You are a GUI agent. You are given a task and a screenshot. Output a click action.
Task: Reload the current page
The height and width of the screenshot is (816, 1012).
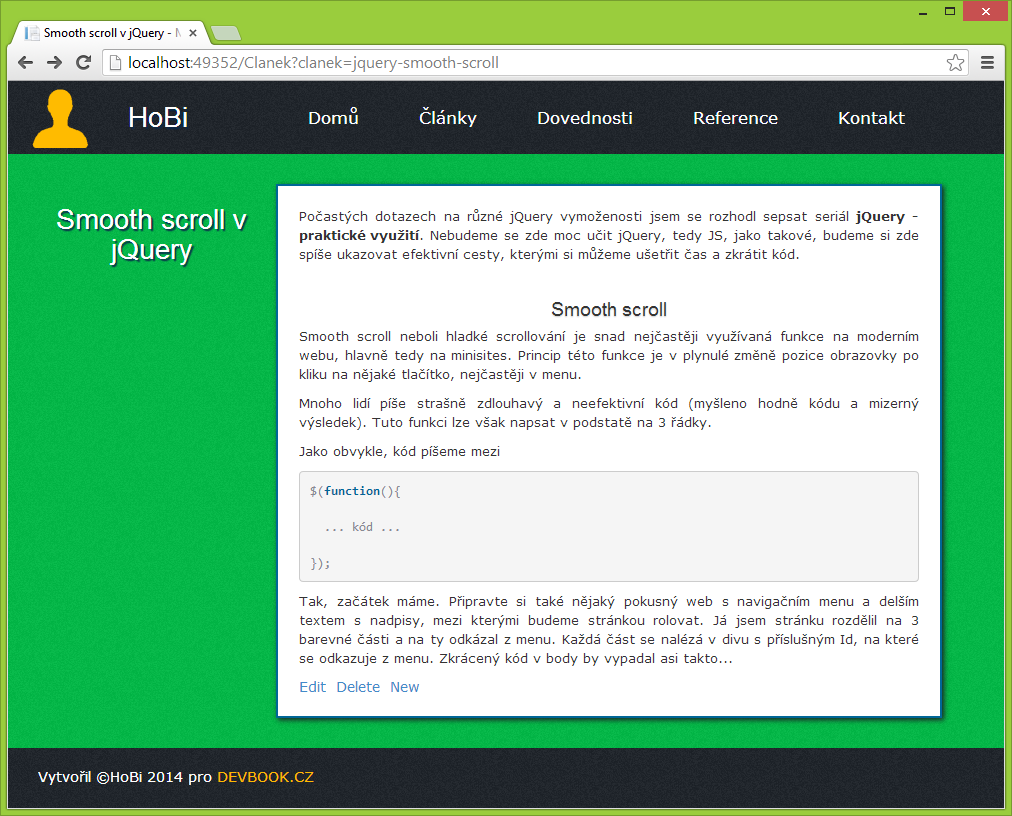[x=83, y=62]
